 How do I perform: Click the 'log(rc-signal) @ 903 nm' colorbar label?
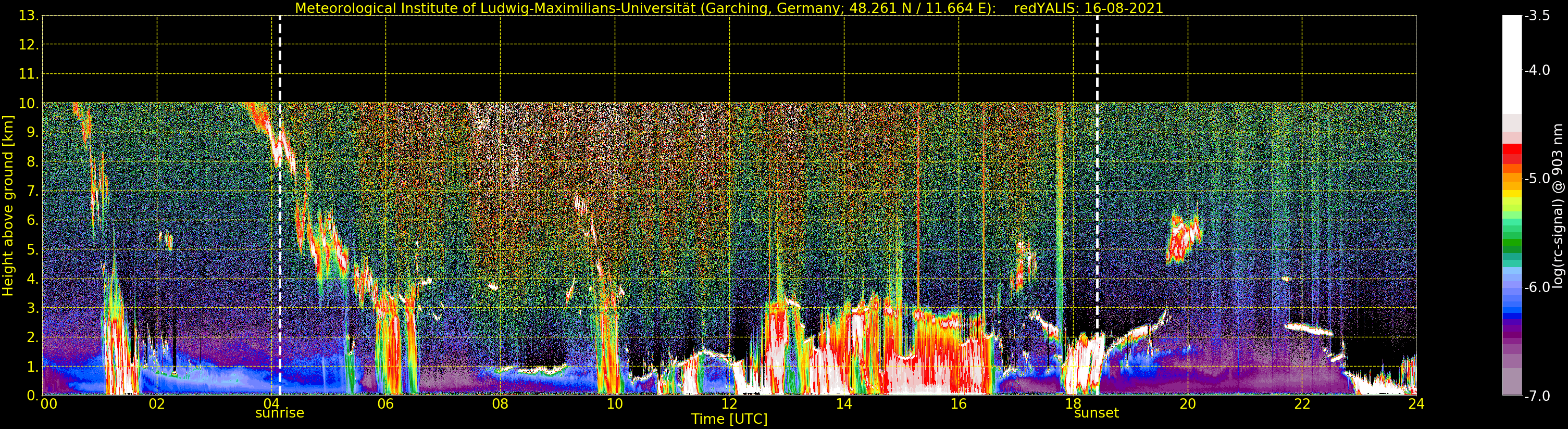click(x=1558, y=206)
